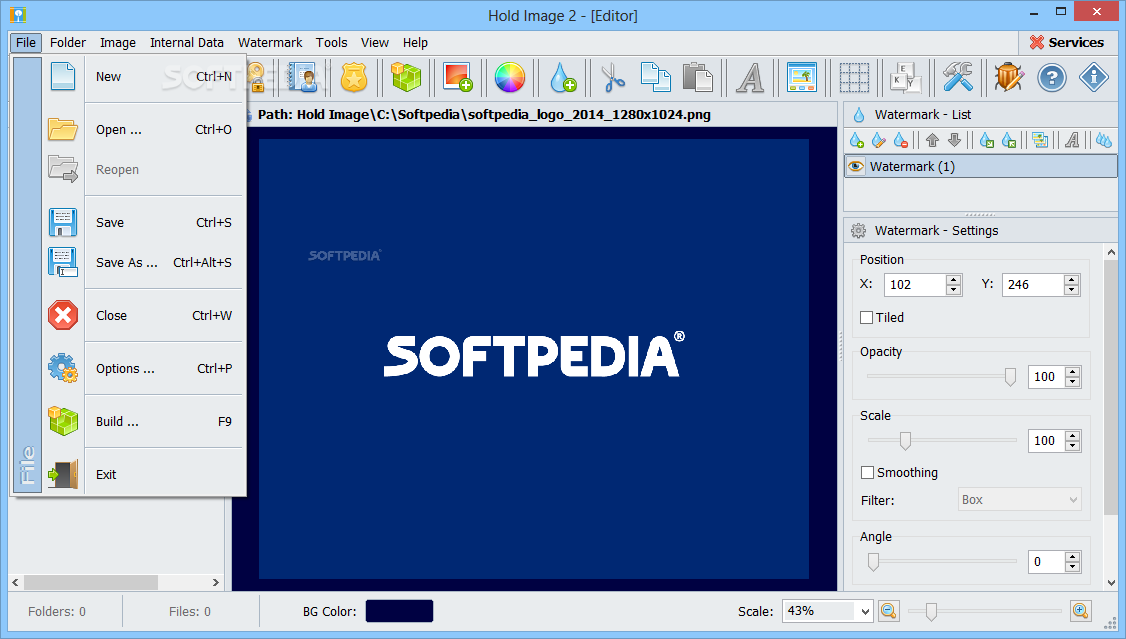Click the zoom in magnifier button
Screen dimensions: 1126x639
pos(1081,611)
